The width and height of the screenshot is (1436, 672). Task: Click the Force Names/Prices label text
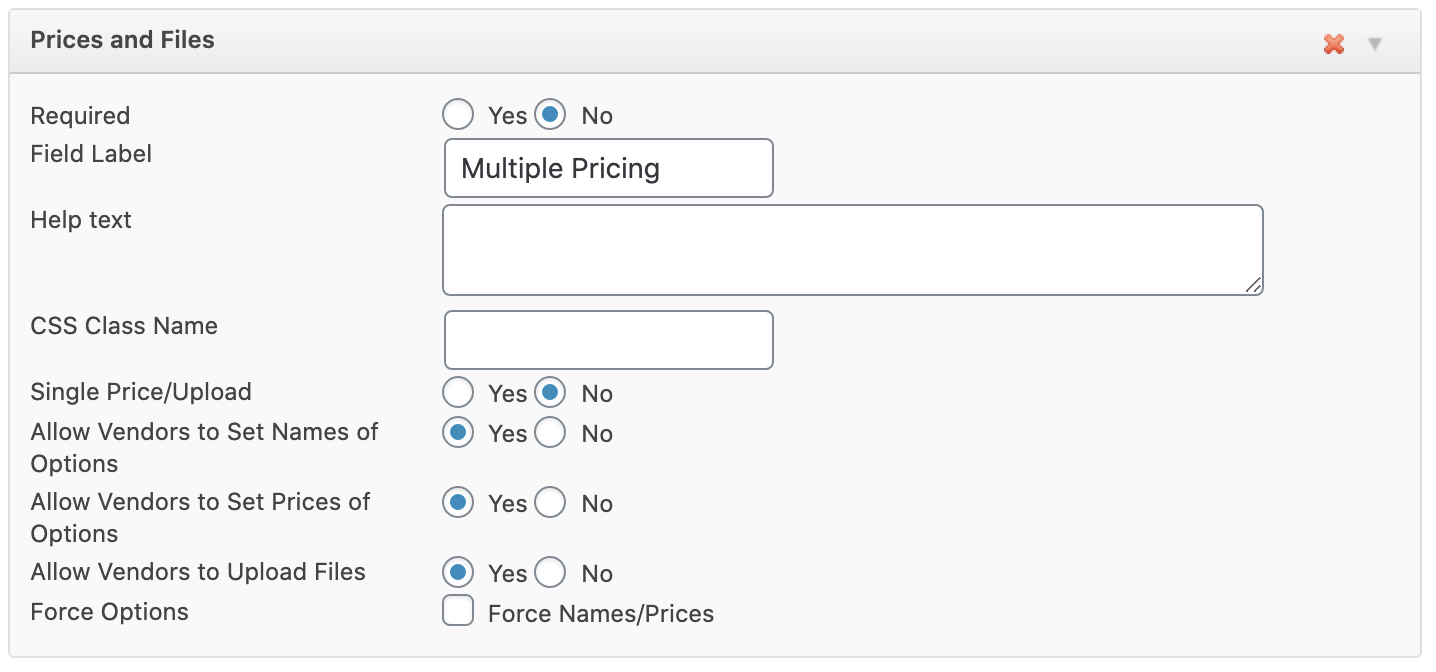[600, 614]
